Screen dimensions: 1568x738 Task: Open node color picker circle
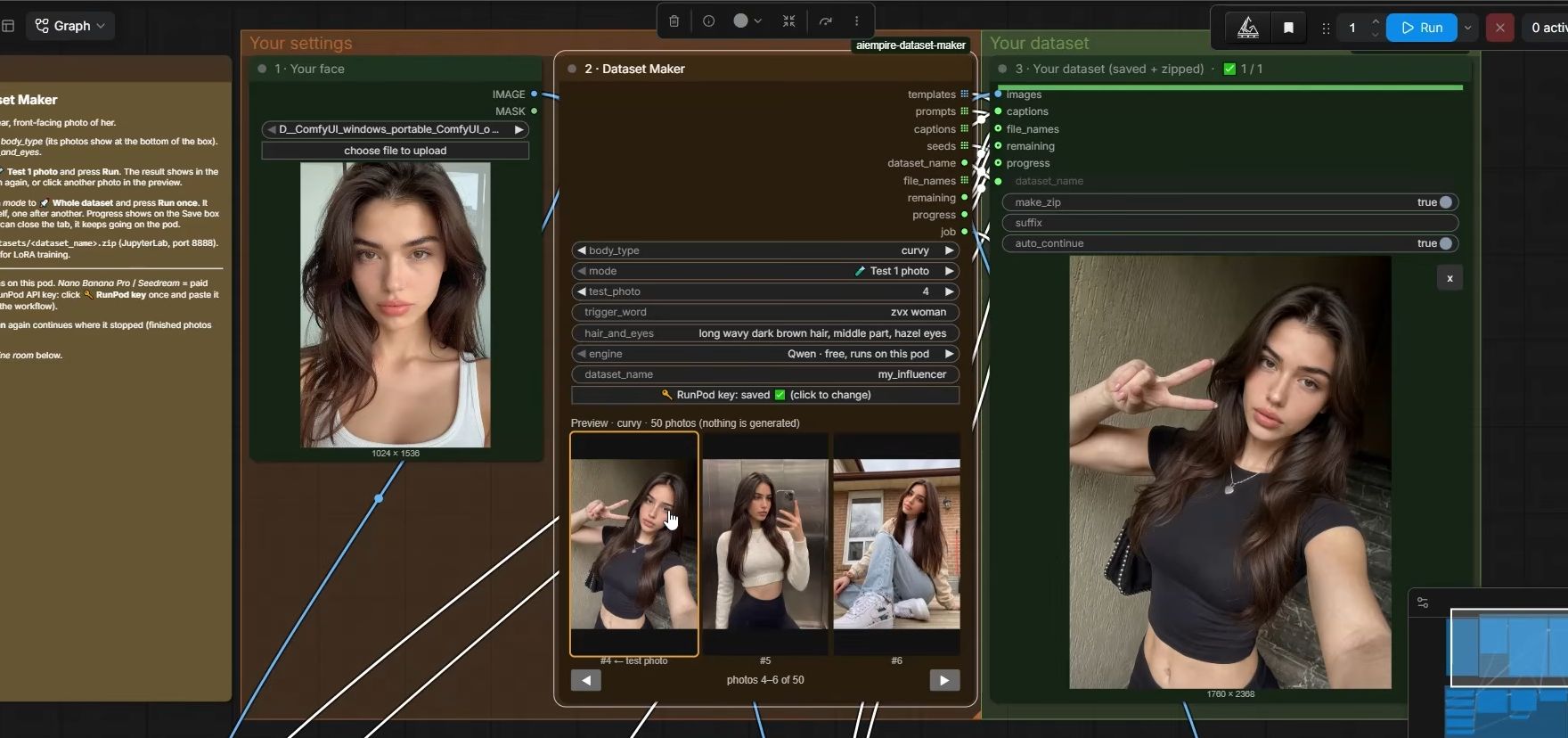740,21
